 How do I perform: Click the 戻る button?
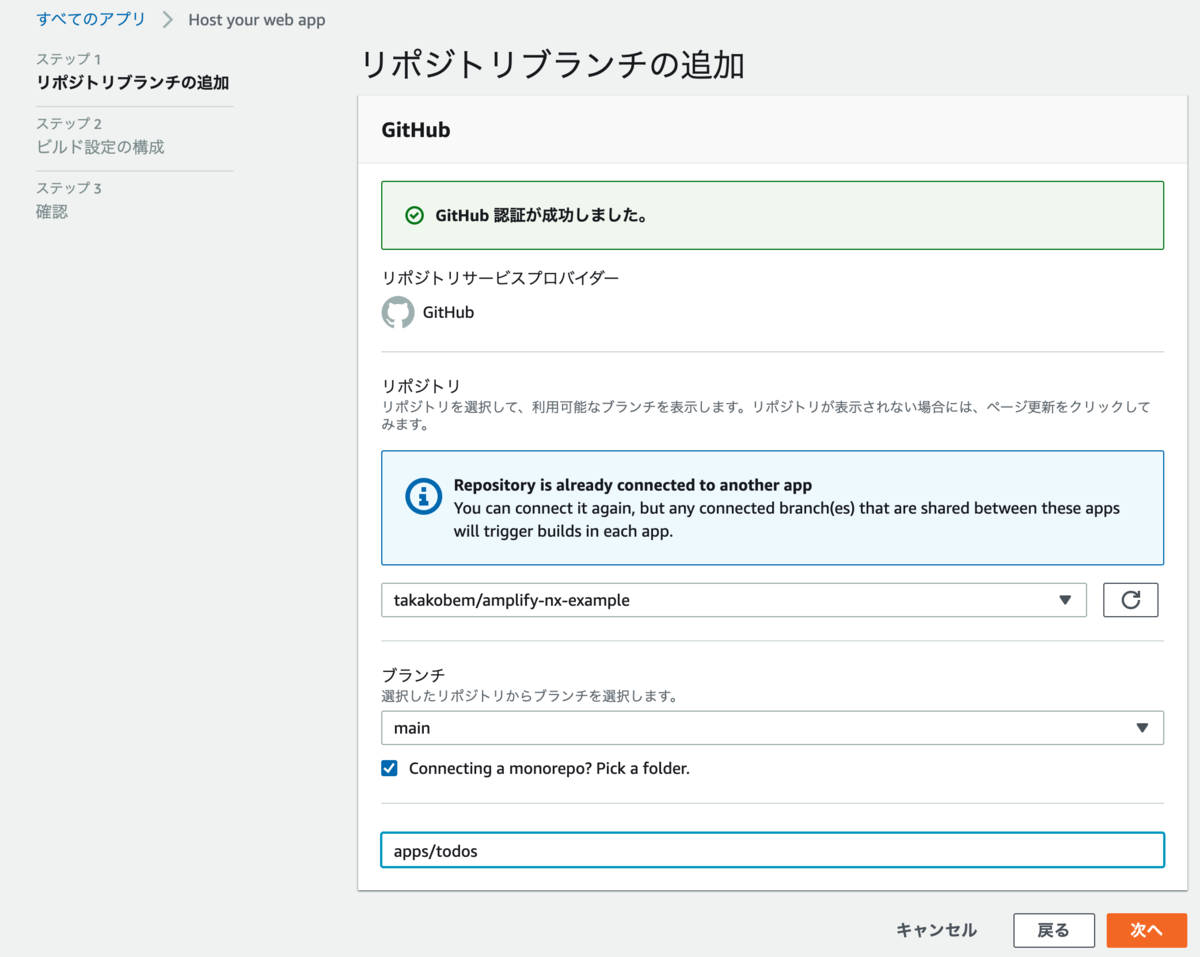point(1053,930)
